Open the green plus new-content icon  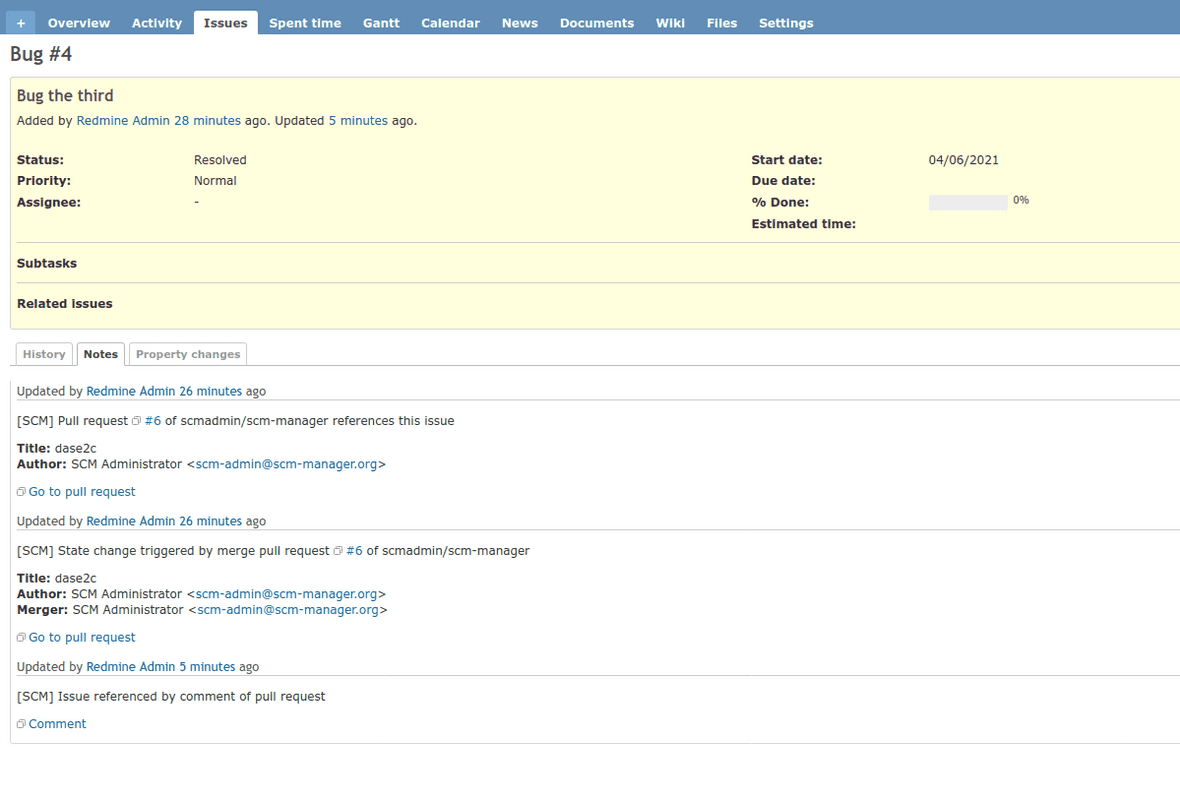19,21
